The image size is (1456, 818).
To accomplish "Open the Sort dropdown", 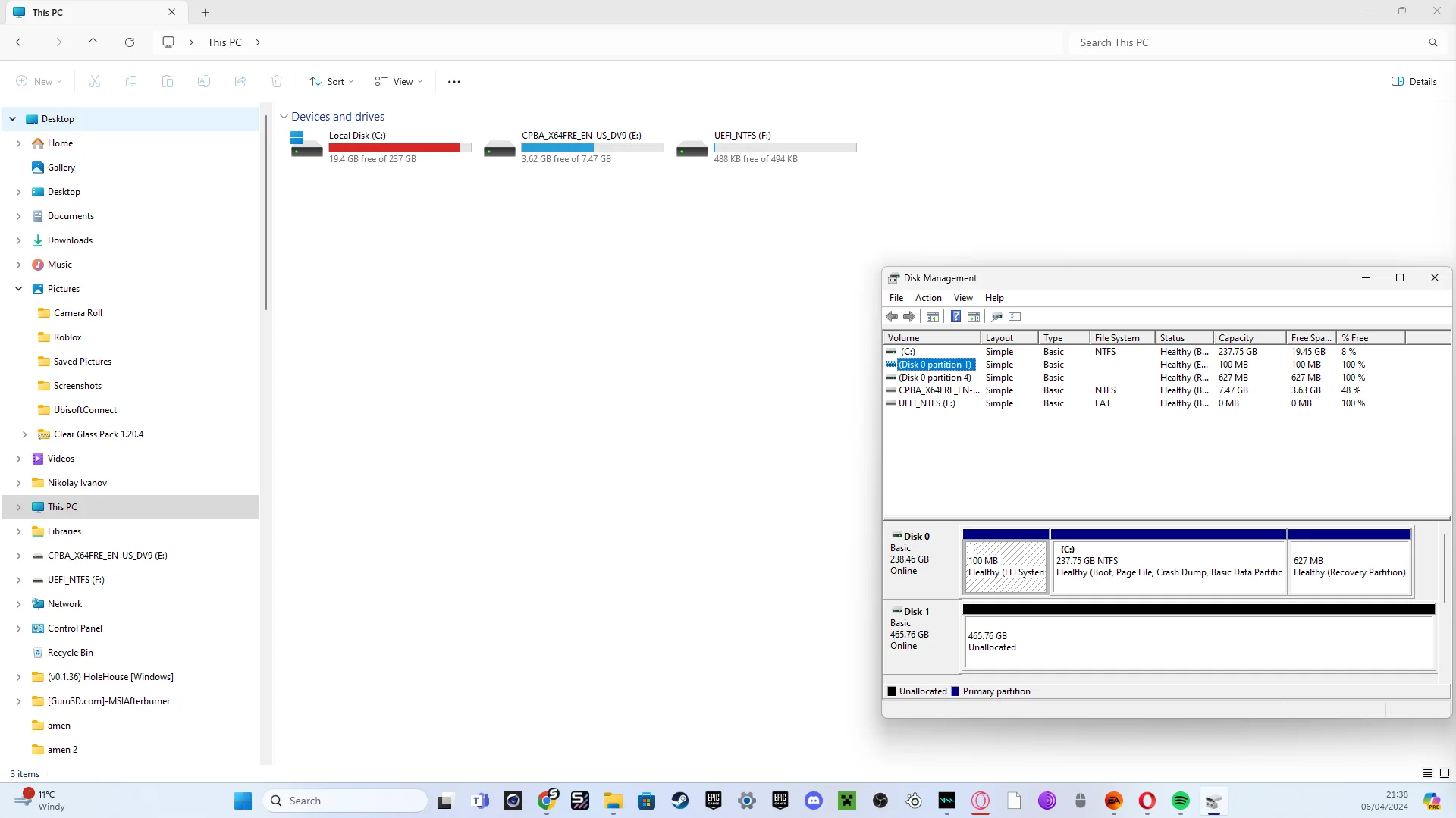I will pos(331,81).
